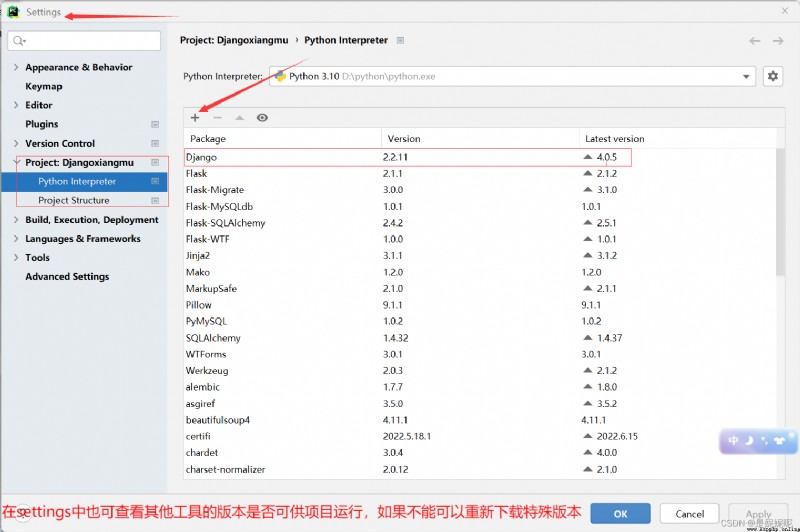Select the Flask package row
The height and width of the screenshot is (532, 800).
480,173
